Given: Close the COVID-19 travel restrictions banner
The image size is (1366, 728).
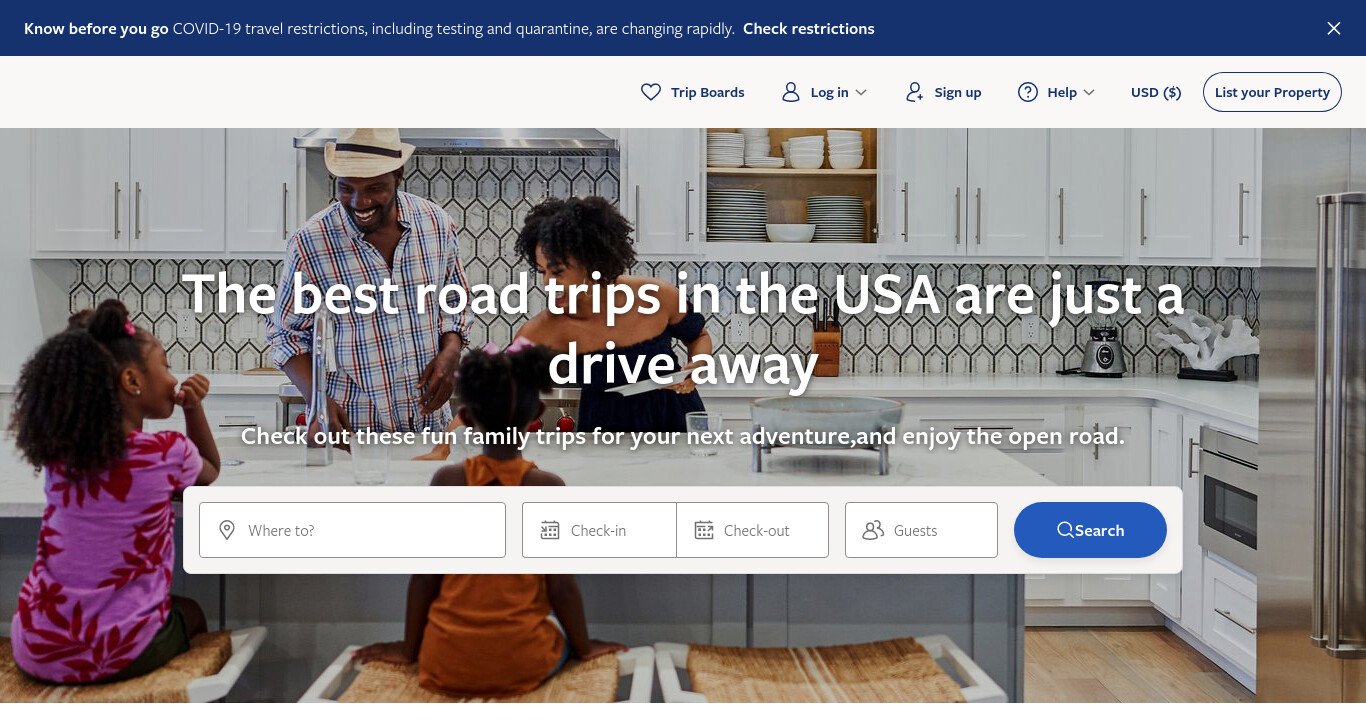Looking at the screenshot, I should [1333, 29].
